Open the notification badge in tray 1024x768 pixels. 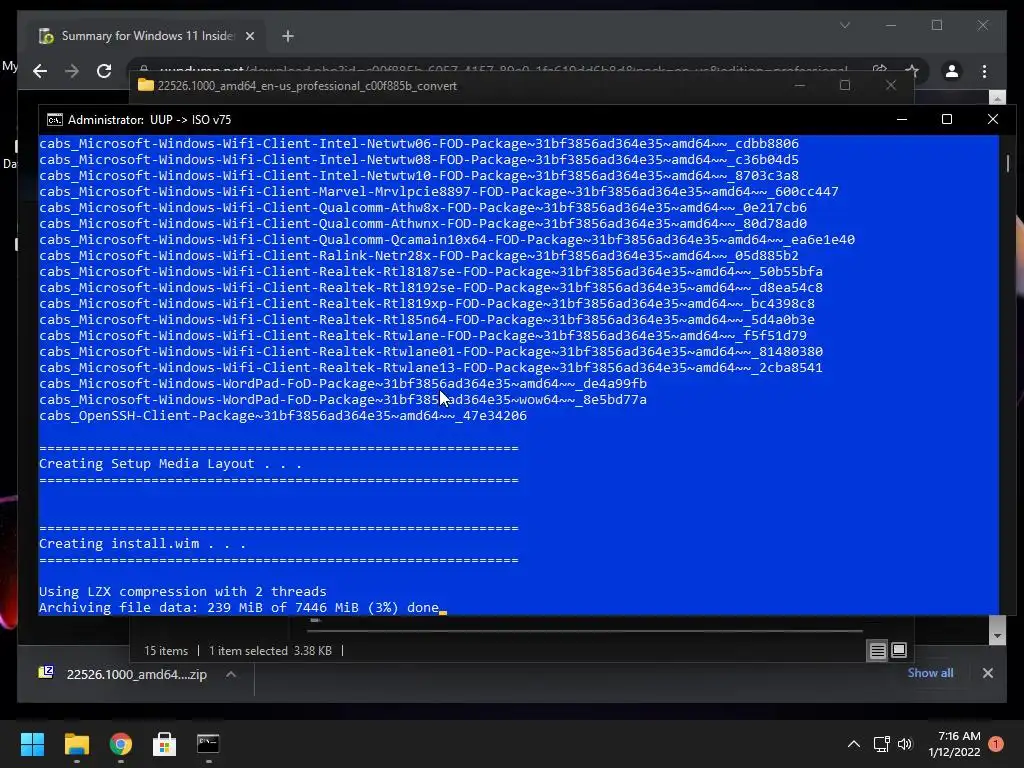pyautogui.click(x=996, y=744)
